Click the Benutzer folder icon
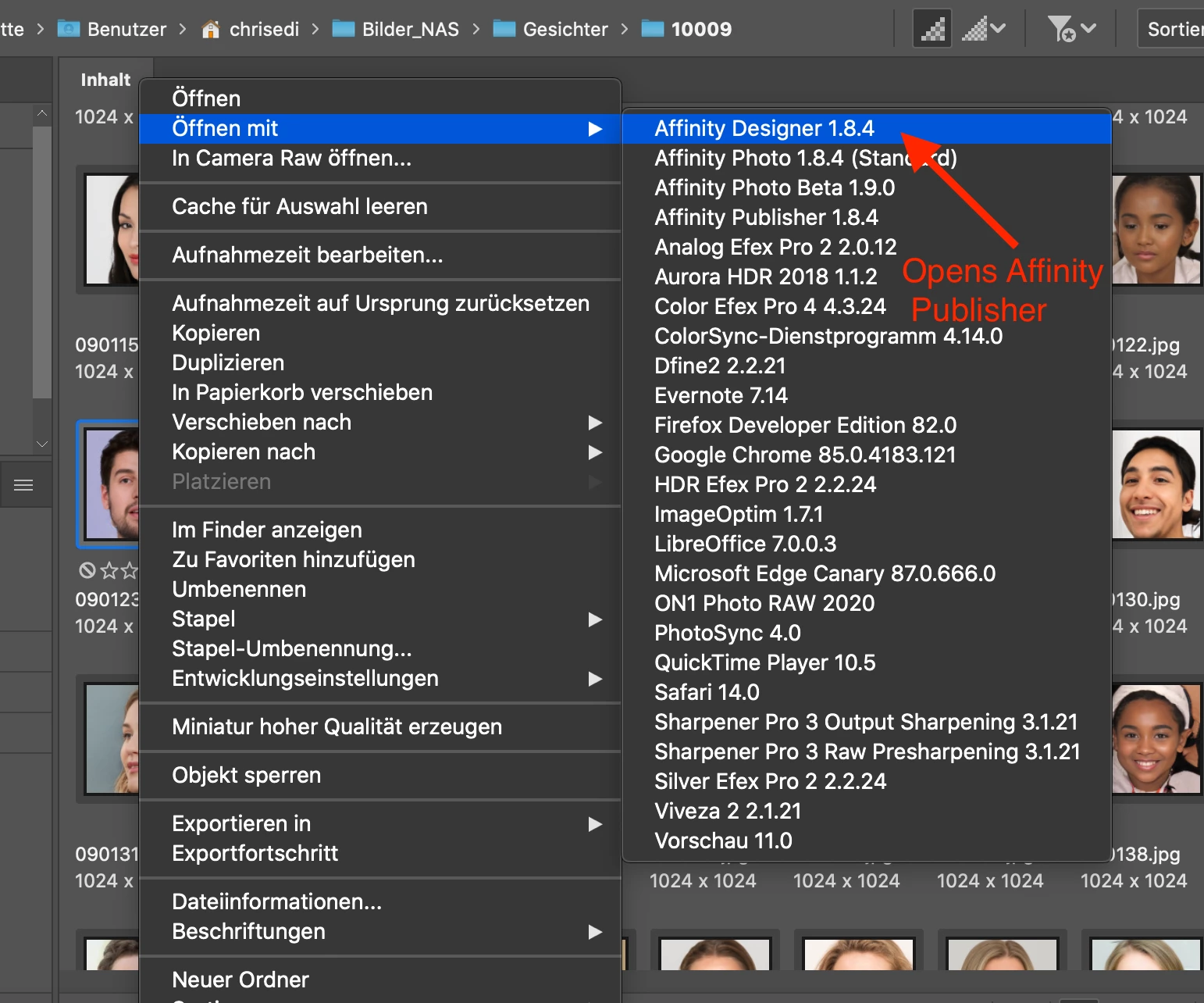This screenshot has width=1204, height=1003. pyautogui.click(x=69, y=29)
